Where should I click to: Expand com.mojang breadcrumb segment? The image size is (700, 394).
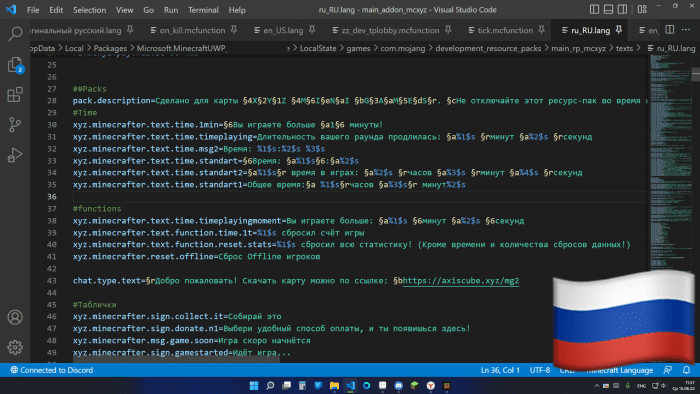403,48
